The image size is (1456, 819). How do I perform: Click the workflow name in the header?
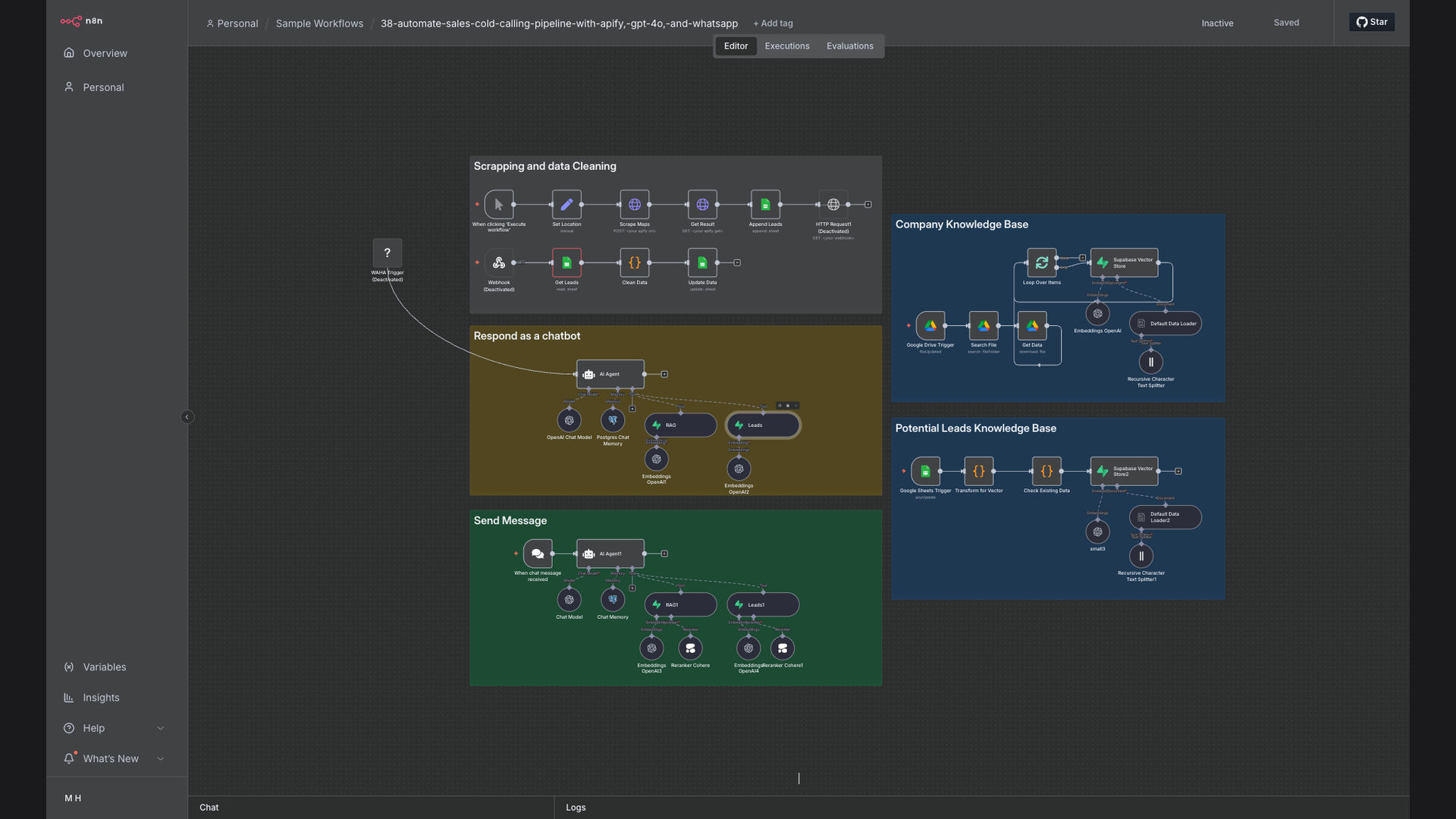[559, 24]
